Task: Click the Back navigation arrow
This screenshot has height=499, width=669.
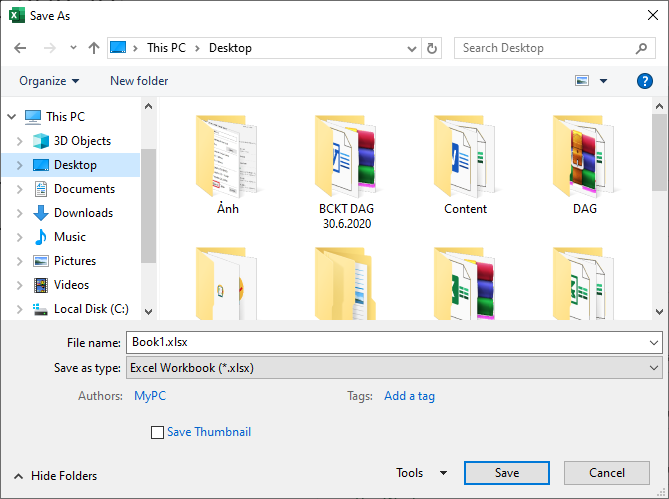Action: [x=20, y=48]
